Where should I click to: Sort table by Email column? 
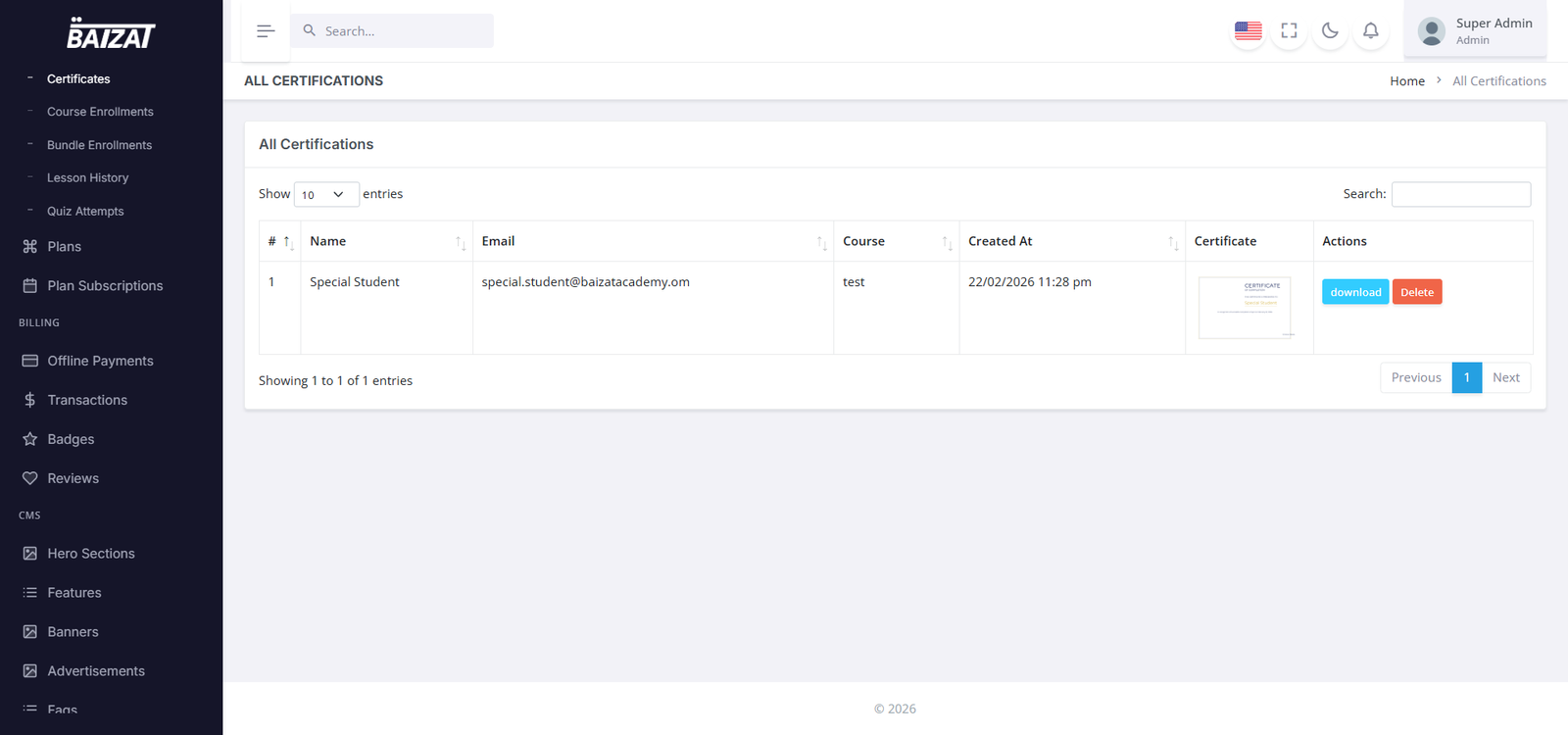click(652, 241)
